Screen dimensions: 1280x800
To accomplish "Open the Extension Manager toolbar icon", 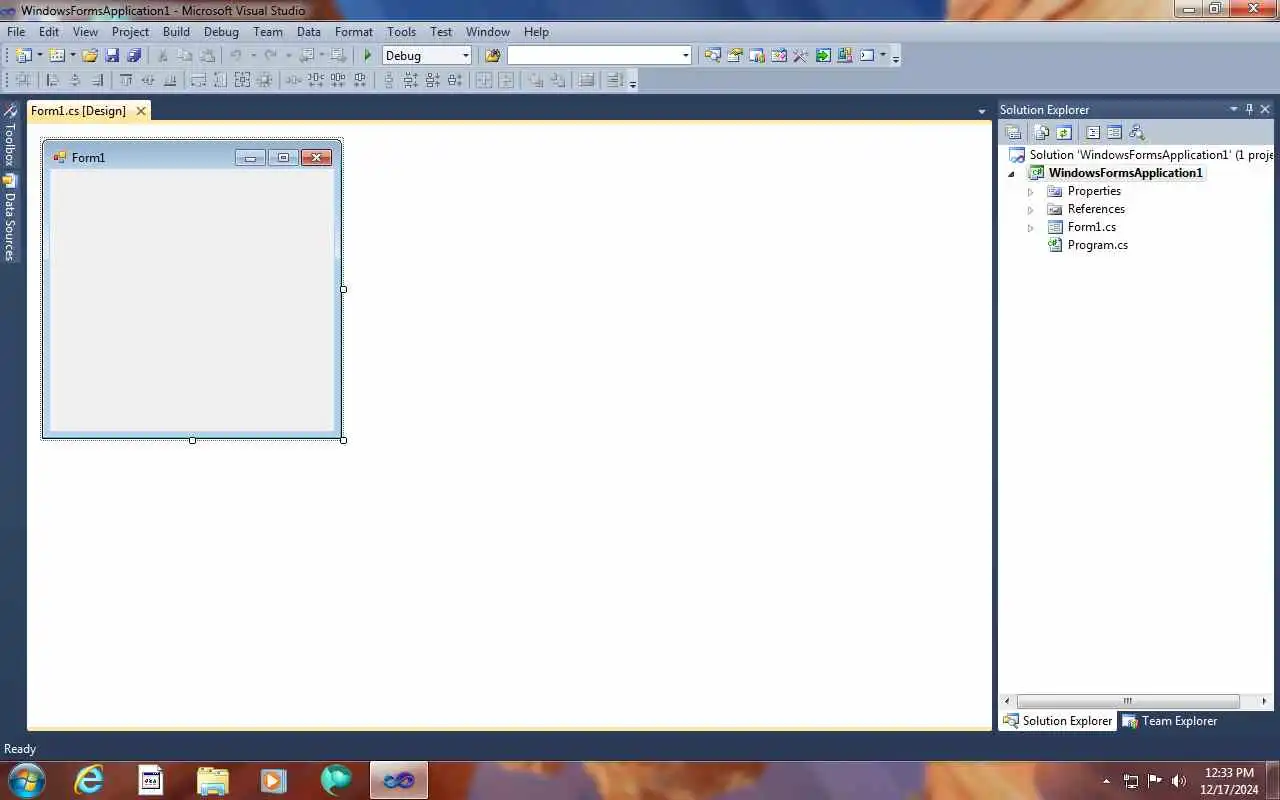I will click(845, 55).
